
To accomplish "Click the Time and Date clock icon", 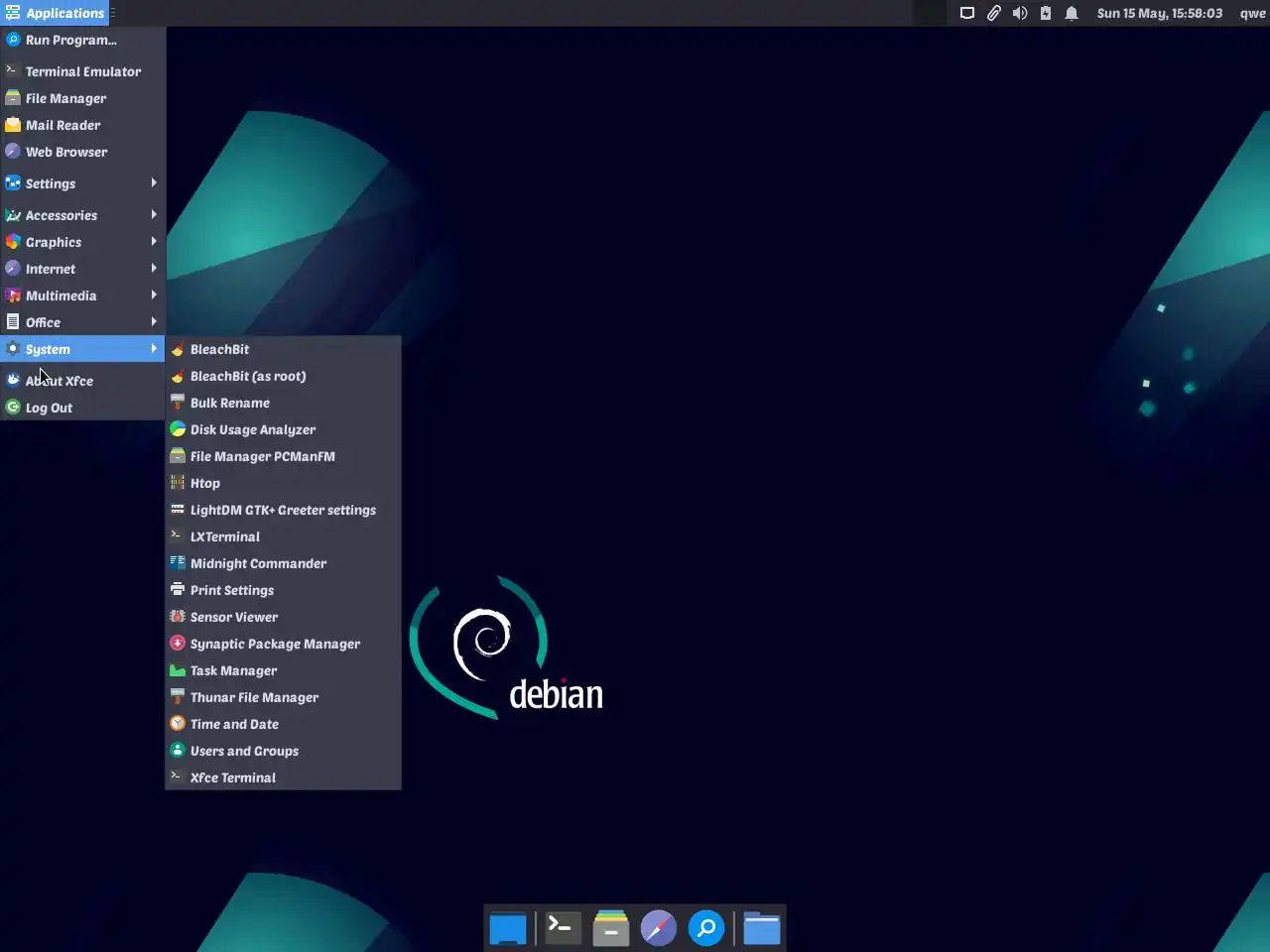I will (x=178, y=724).
